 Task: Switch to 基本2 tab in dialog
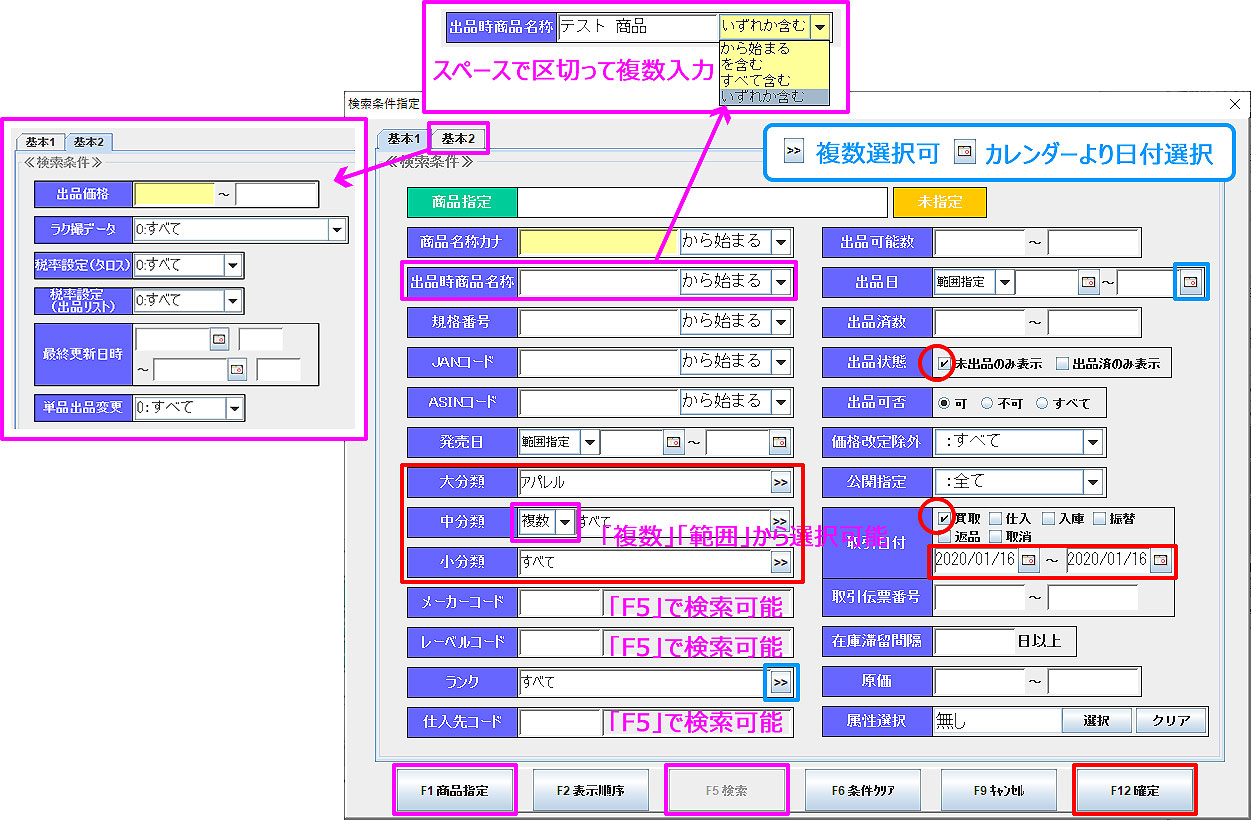click(458, 138)
